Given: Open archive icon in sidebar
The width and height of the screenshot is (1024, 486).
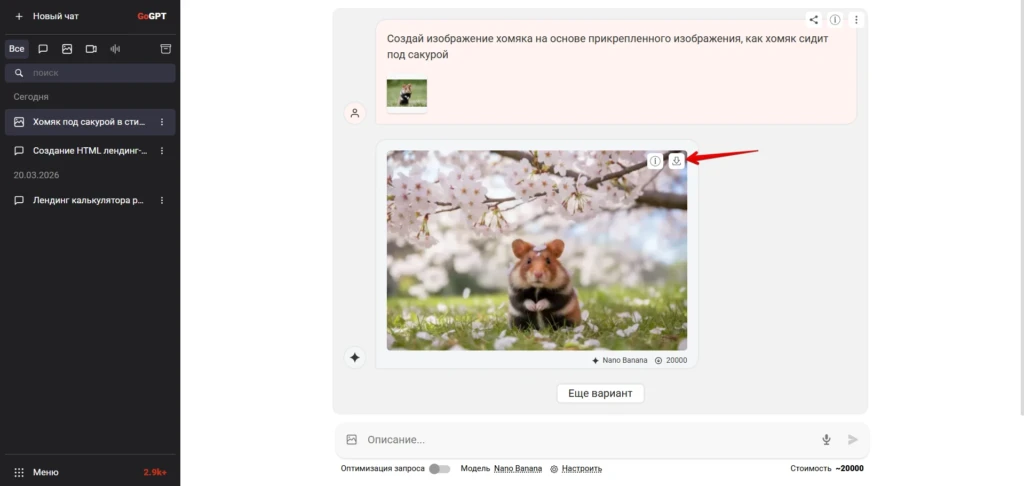Looking at the screenshot, I should click(x=166, y=49).
